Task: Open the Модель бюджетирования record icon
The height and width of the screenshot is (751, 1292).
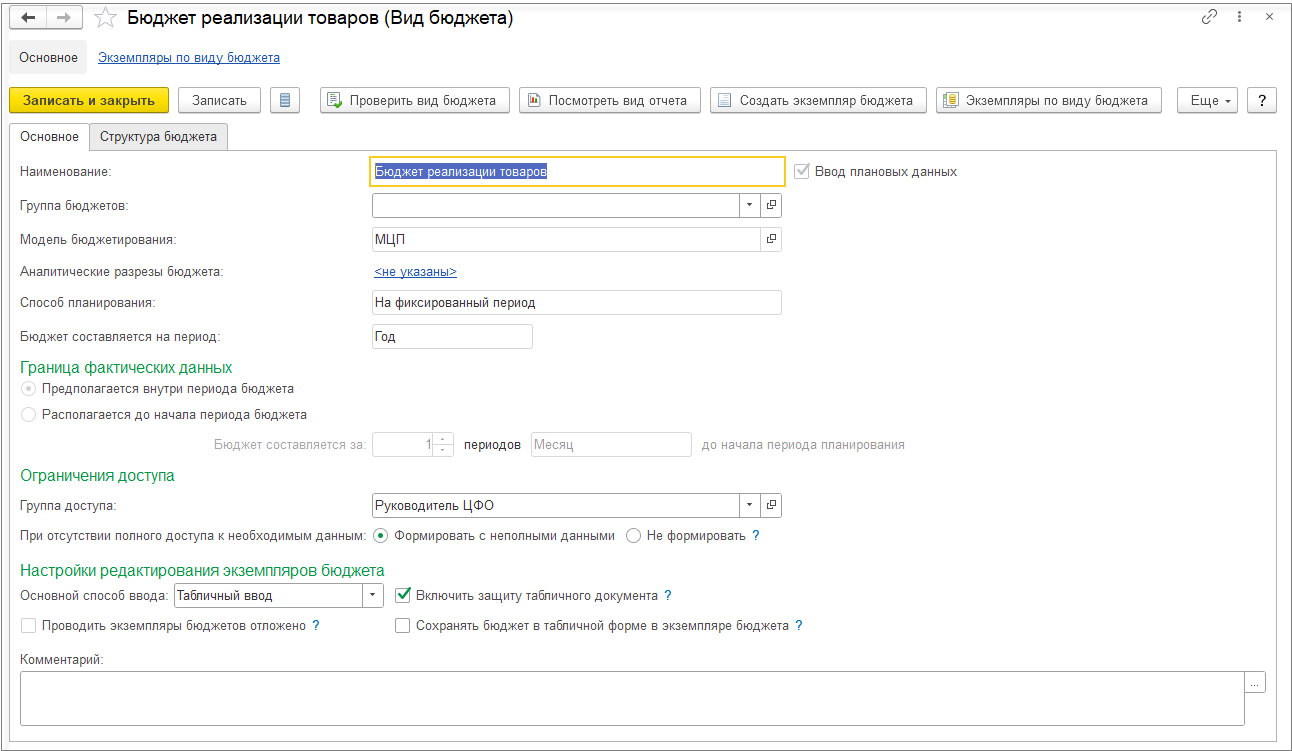Action: 771,239
